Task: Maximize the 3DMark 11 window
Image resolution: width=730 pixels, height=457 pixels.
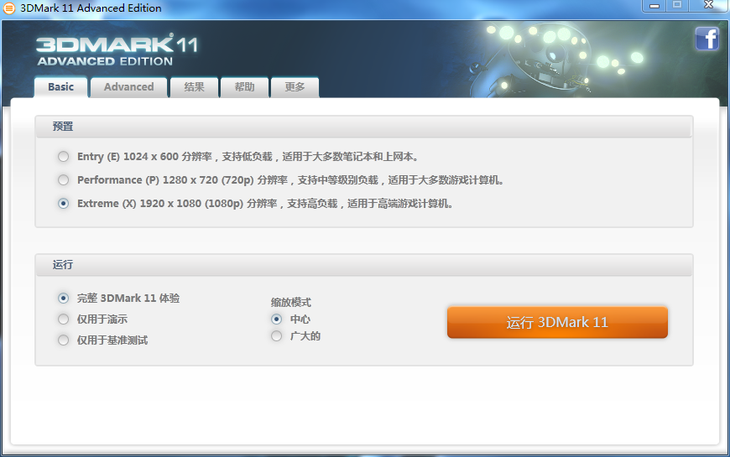Action: [x=676, y=6]
